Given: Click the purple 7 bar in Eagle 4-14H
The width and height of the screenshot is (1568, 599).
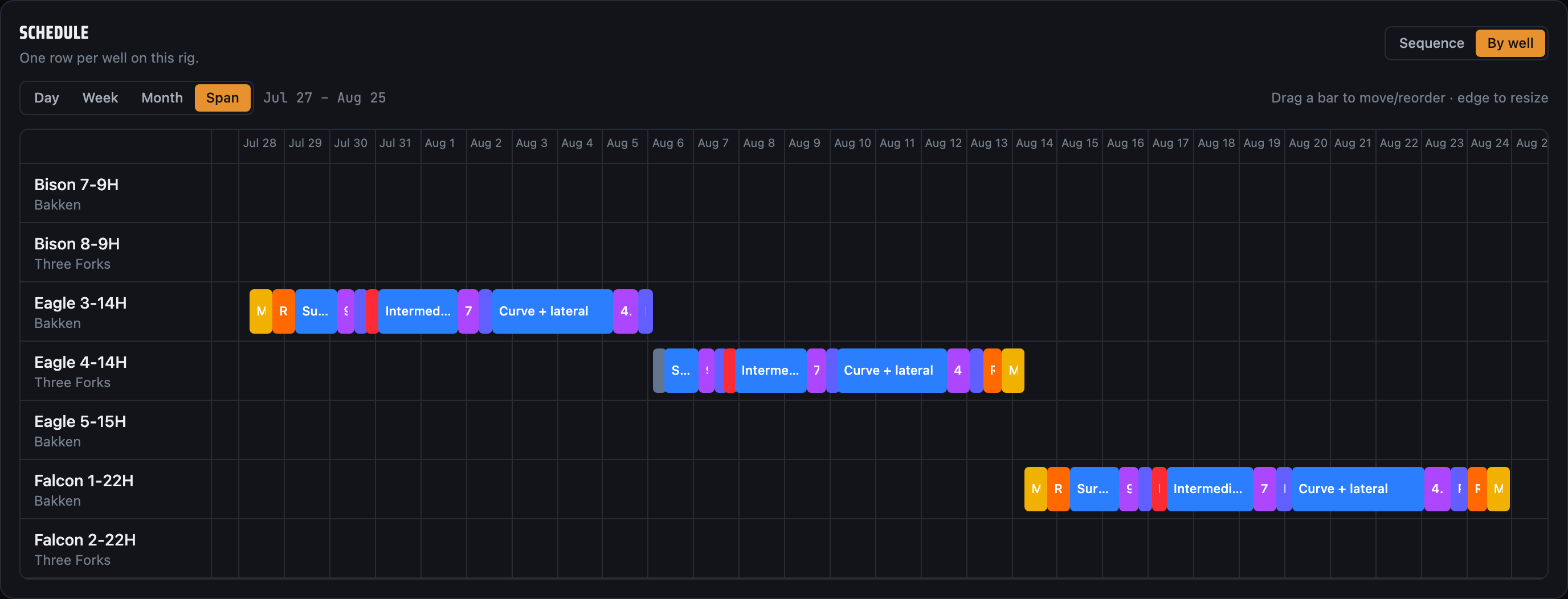Looking at the screenshot, I should (x=817, y=371).
